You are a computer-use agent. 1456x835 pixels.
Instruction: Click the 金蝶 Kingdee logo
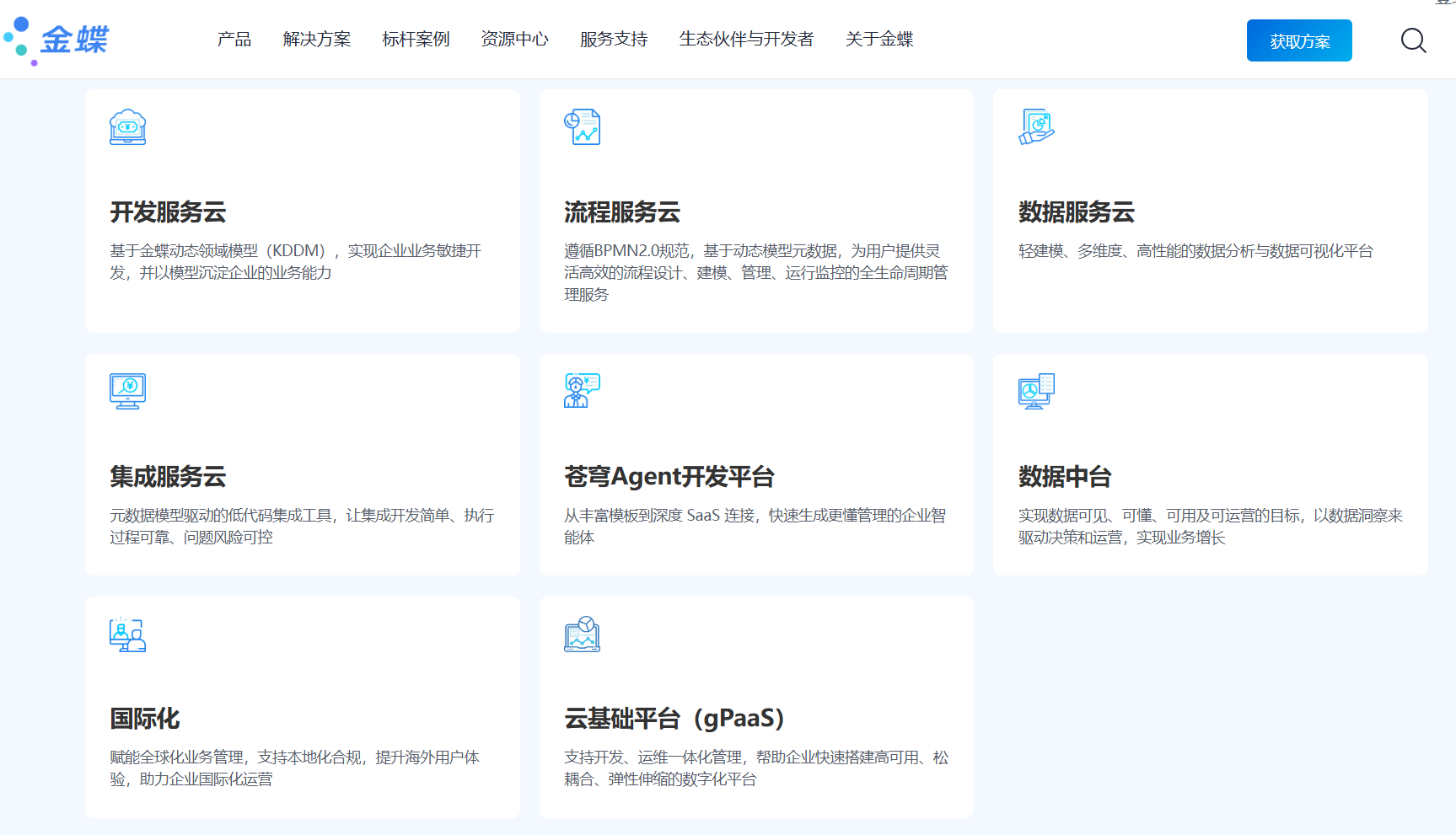coord(56,40)
